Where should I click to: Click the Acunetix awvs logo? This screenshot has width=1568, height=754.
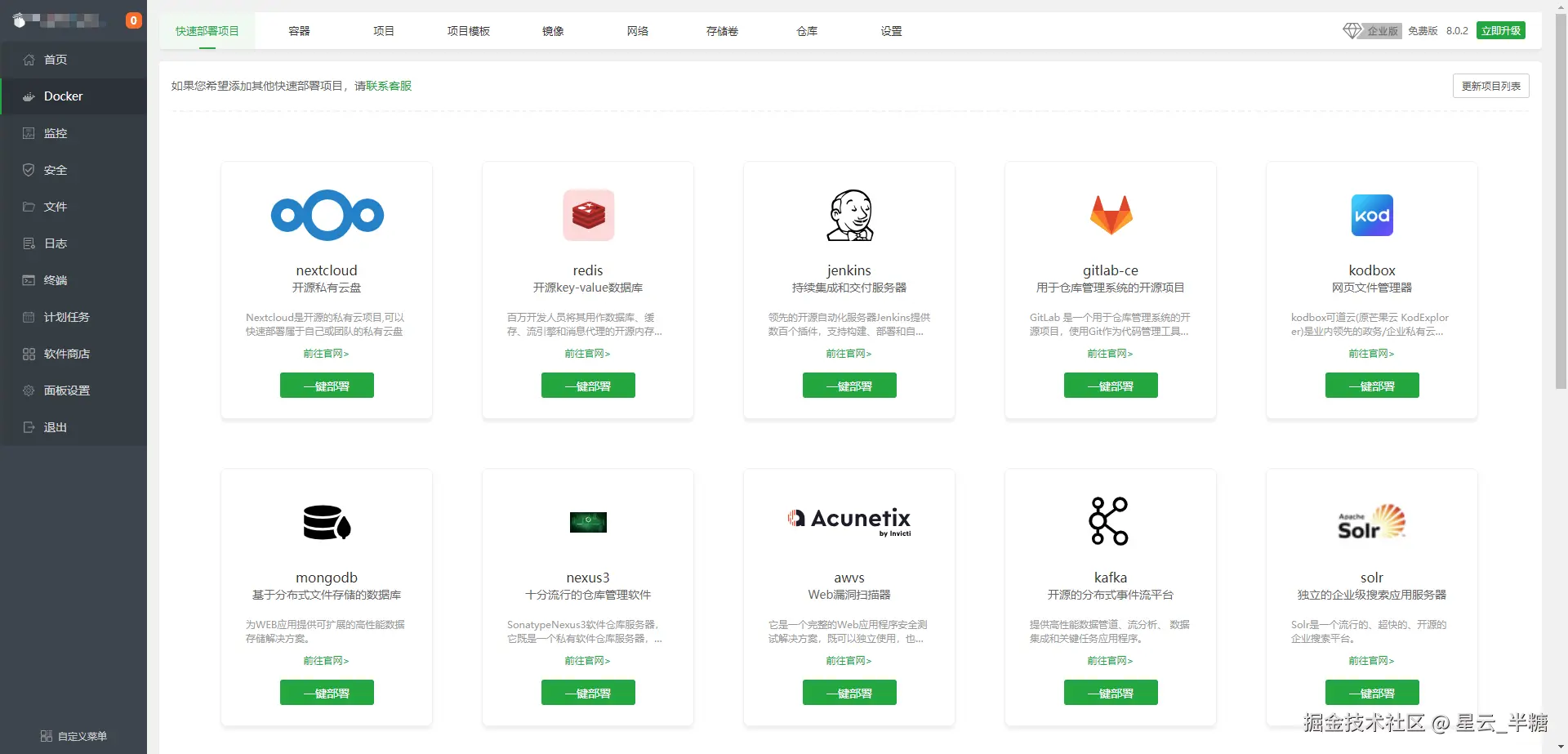[849, 522]
